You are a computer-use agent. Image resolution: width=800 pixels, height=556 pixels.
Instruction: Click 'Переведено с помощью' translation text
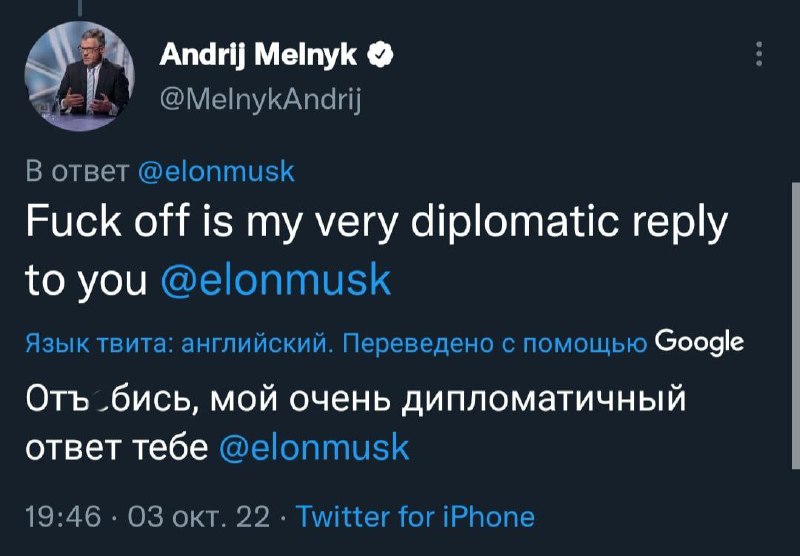pyautogui.click(x=494, y=344)
